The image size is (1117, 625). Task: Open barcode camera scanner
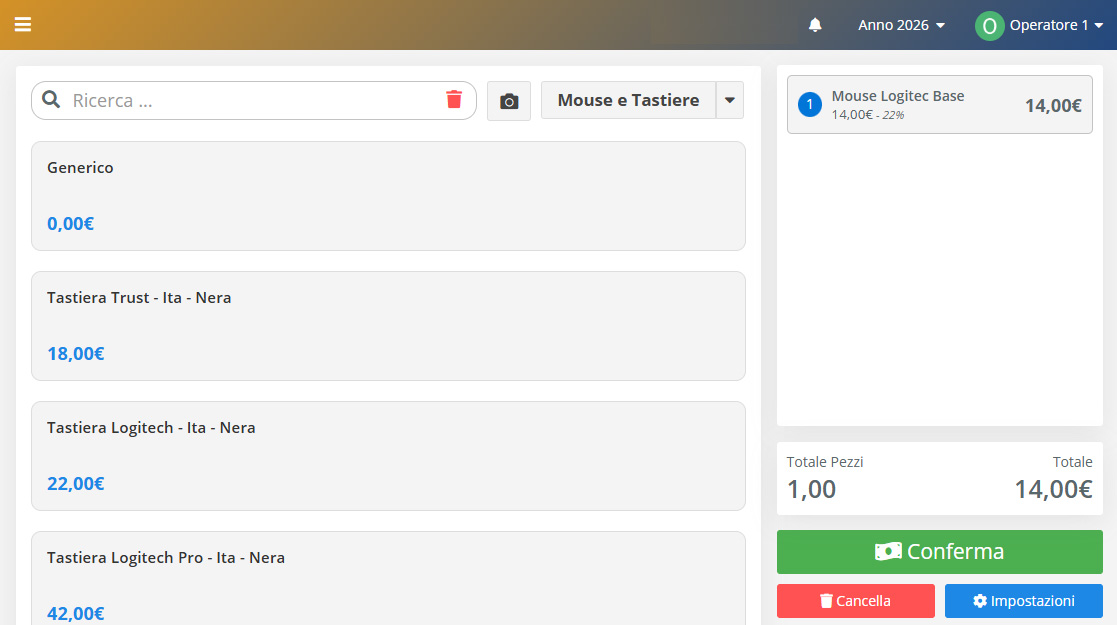click(x=509, y=100)
